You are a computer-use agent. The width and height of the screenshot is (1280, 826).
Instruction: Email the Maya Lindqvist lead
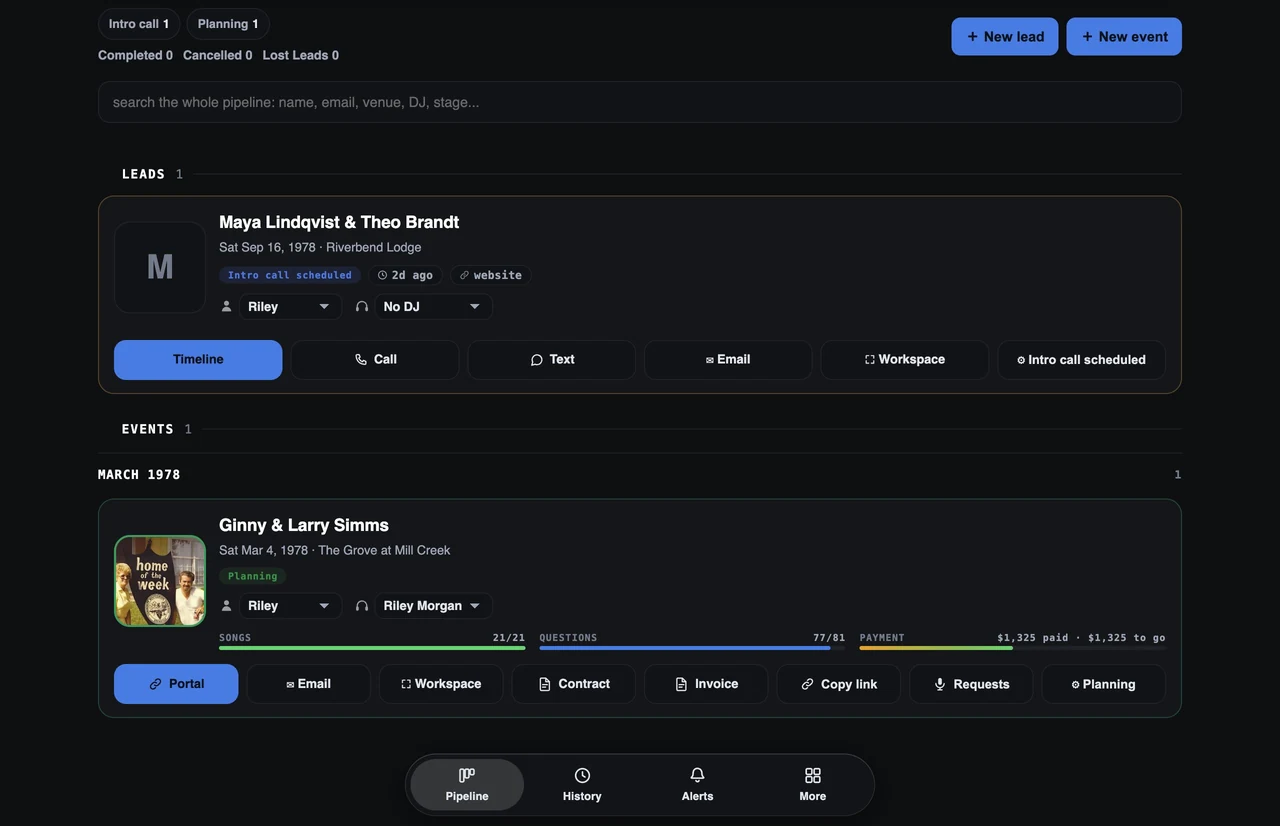(728, 359)
